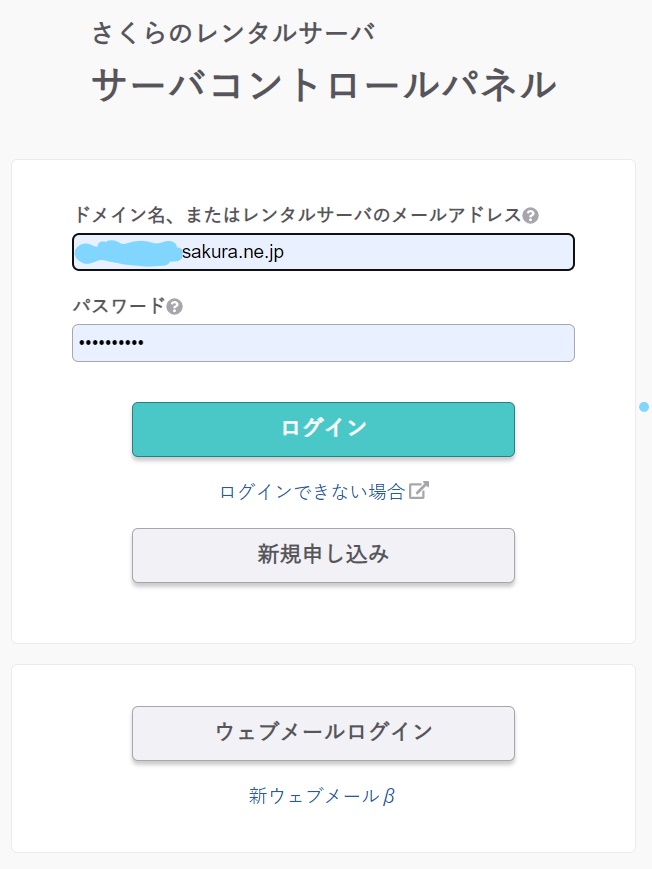
Task: Open the ログインできない場合 link
Action: 312,492
